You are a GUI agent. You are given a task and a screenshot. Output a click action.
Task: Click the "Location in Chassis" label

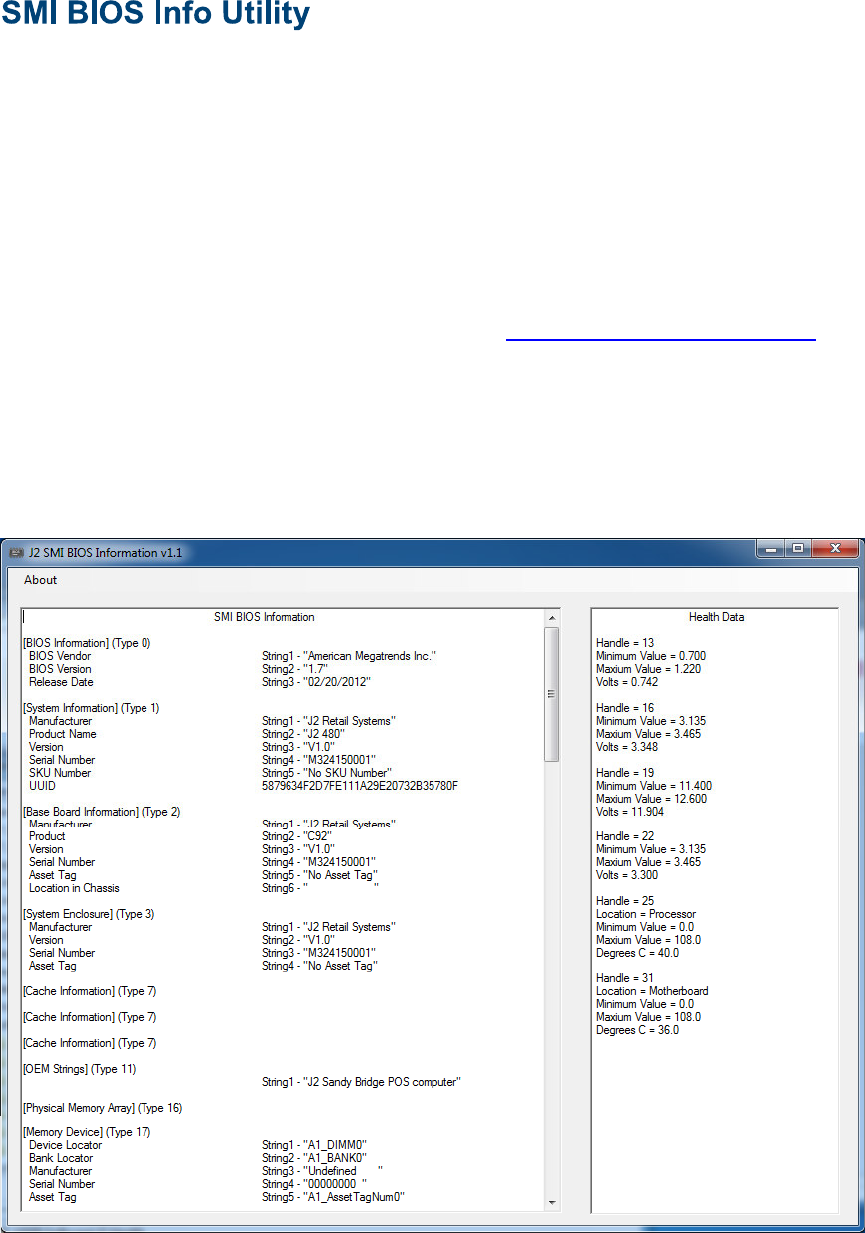pos(74,888)
